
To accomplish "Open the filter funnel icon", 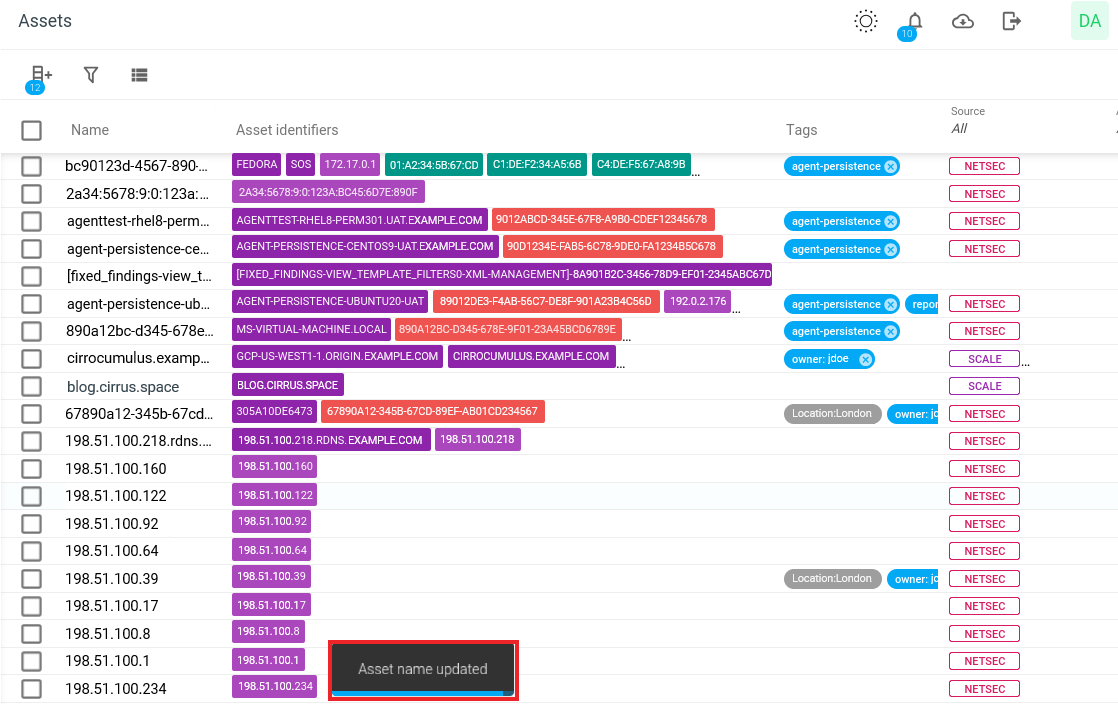I will 91,75.
